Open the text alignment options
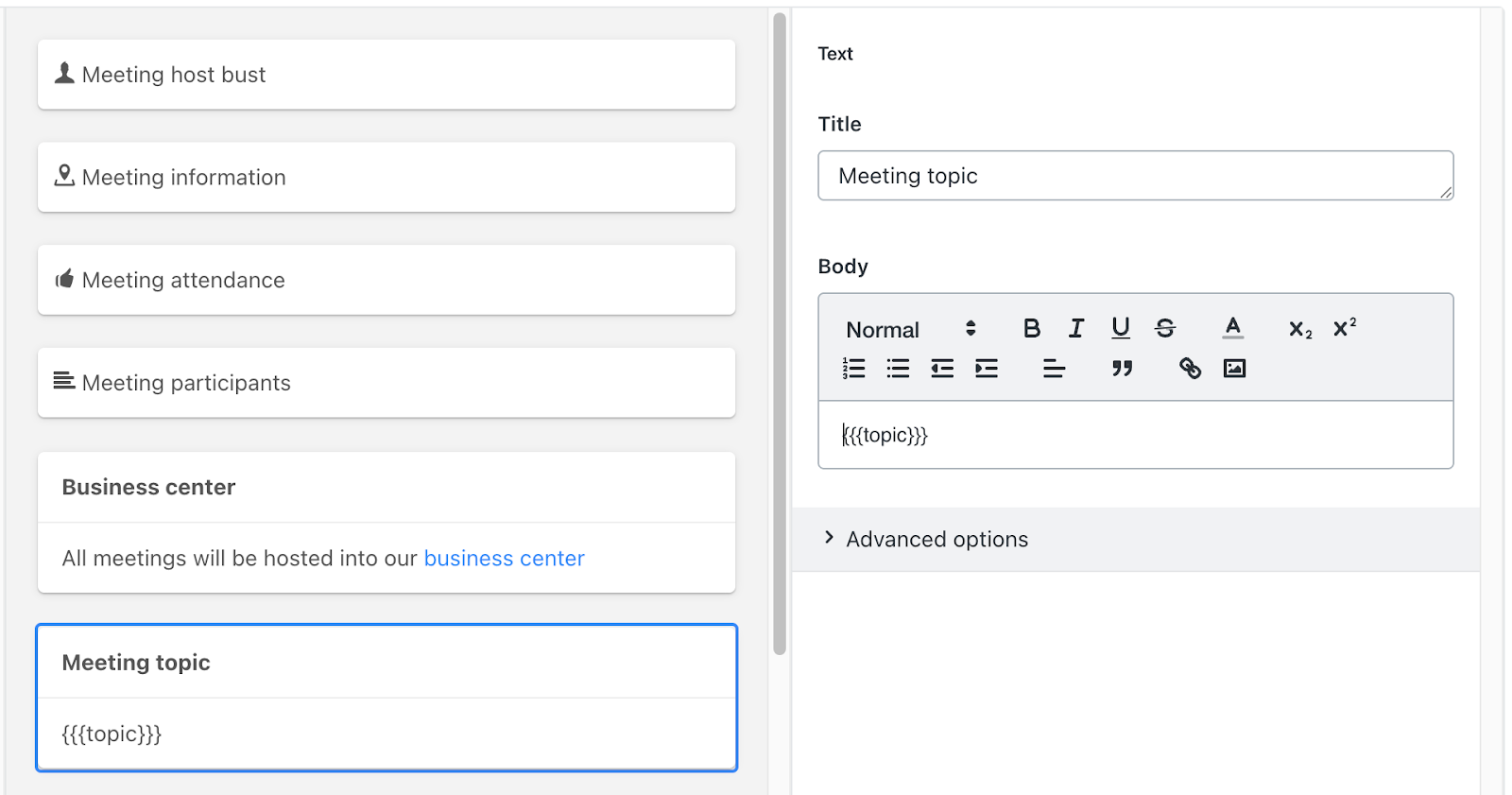 1054,369
